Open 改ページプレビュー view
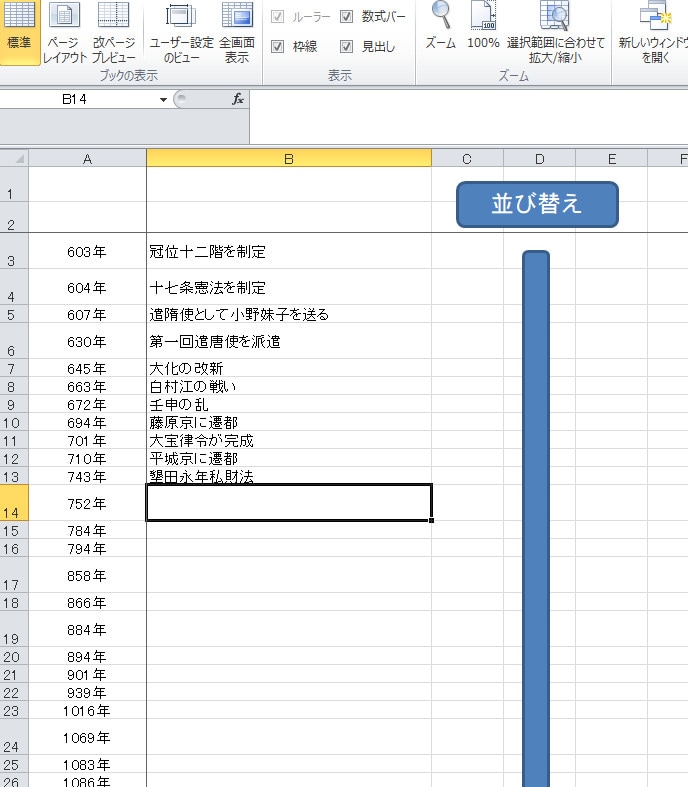The width and height of the screenshot is (688, 787). point(114,31)
